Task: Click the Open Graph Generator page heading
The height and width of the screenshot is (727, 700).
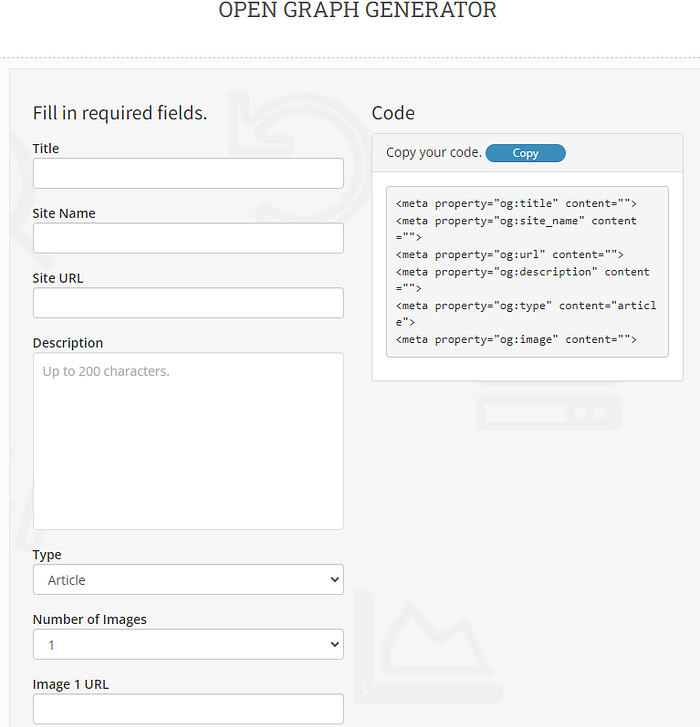Action: pos(357,10)
